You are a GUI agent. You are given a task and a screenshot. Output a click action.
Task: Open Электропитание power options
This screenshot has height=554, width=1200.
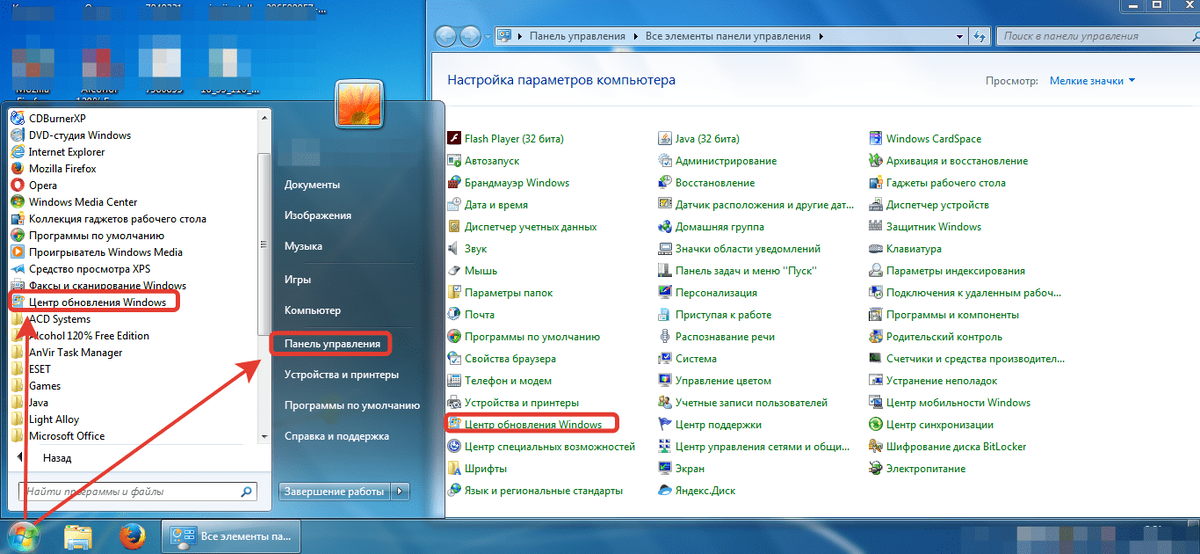[x=917, y=468]
